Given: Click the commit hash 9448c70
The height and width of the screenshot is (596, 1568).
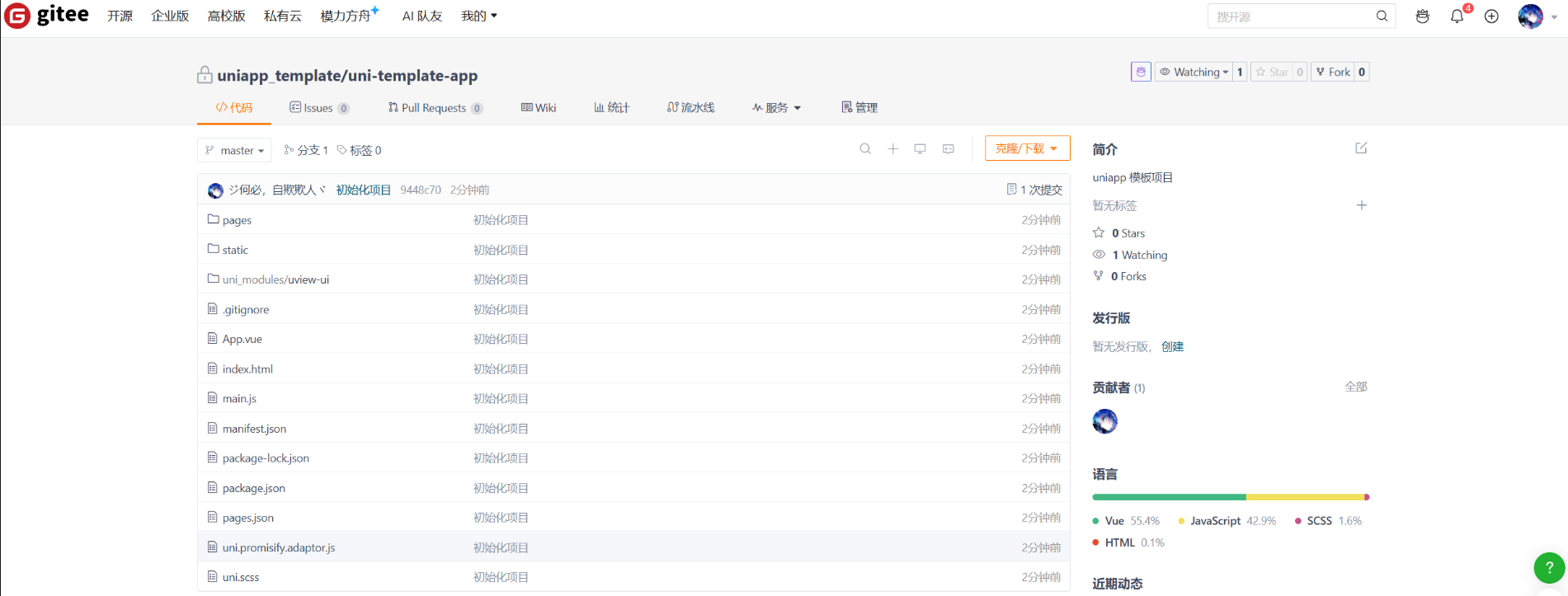Looking at the screenshot, I should coord(421,190).
